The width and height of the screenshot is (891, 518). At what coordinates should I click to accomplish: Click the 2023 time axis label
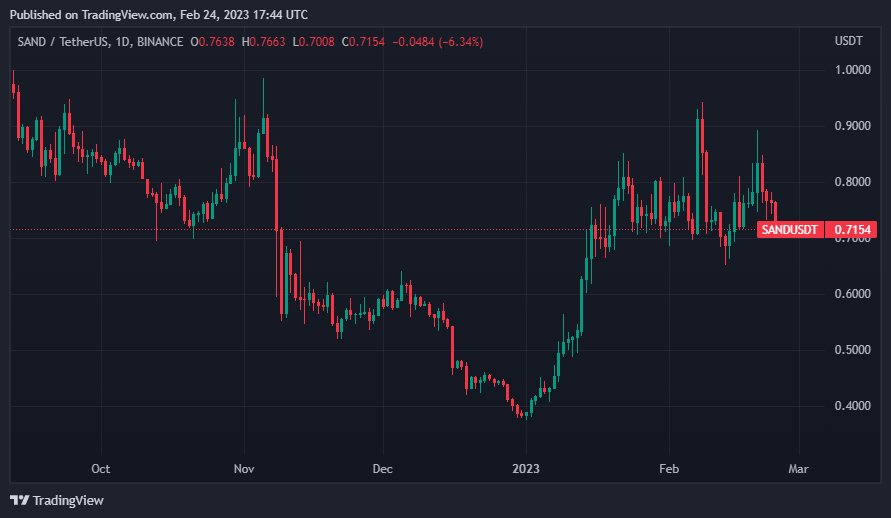pyautogui.click(x=526, y=469)
